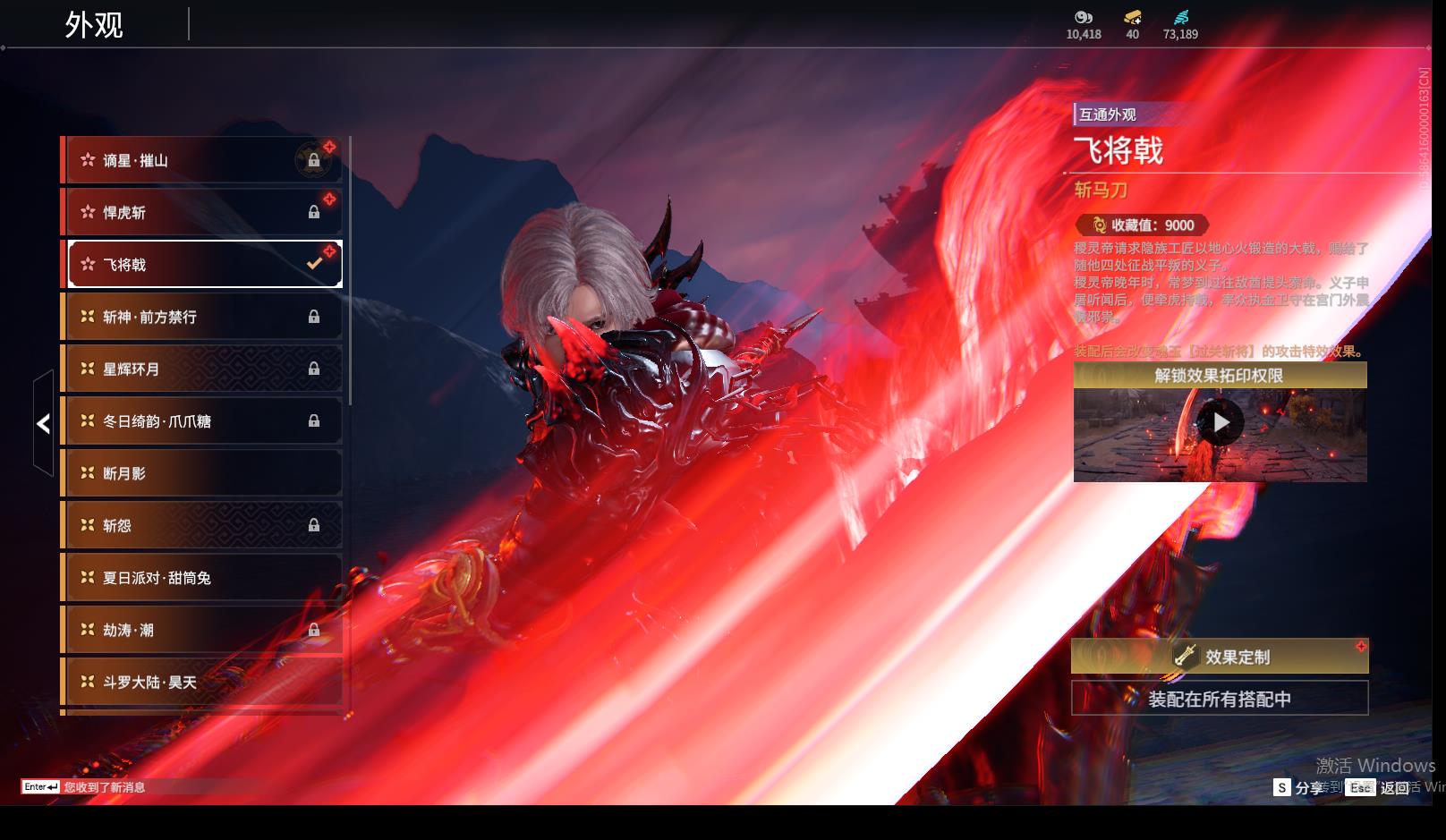Toggle equipped checkmark on 飞将戟

tap(314, 264)
